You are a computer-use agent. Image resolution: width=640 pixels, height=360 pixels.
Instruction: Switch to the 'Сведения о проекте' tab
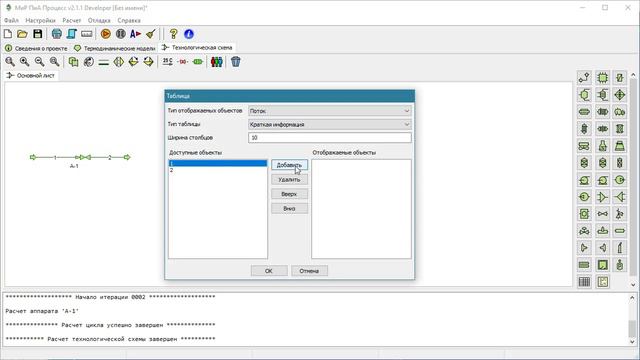[x=36, y=48]
